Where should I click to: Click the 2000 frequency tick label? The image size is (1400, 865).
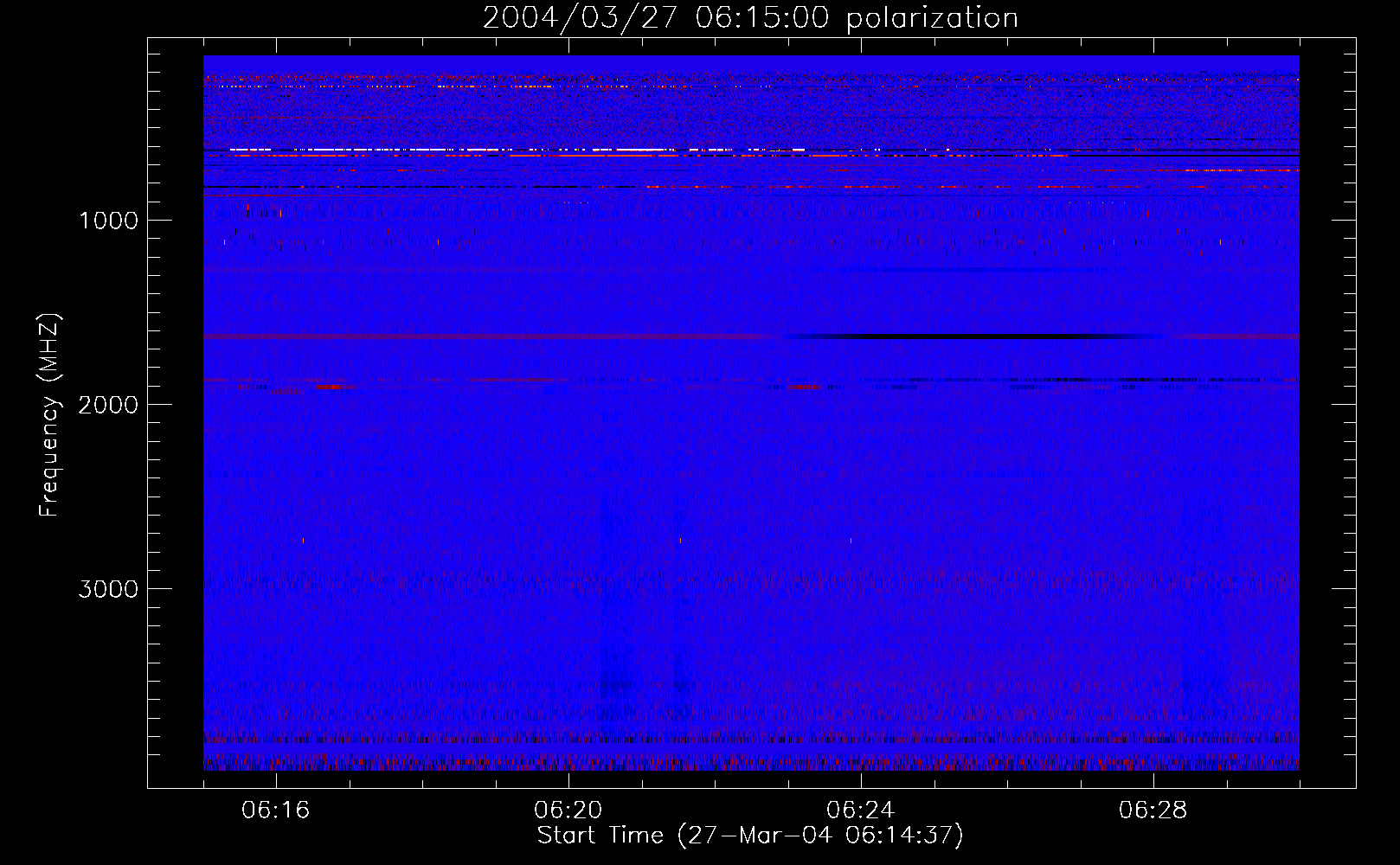pos(108,405)
